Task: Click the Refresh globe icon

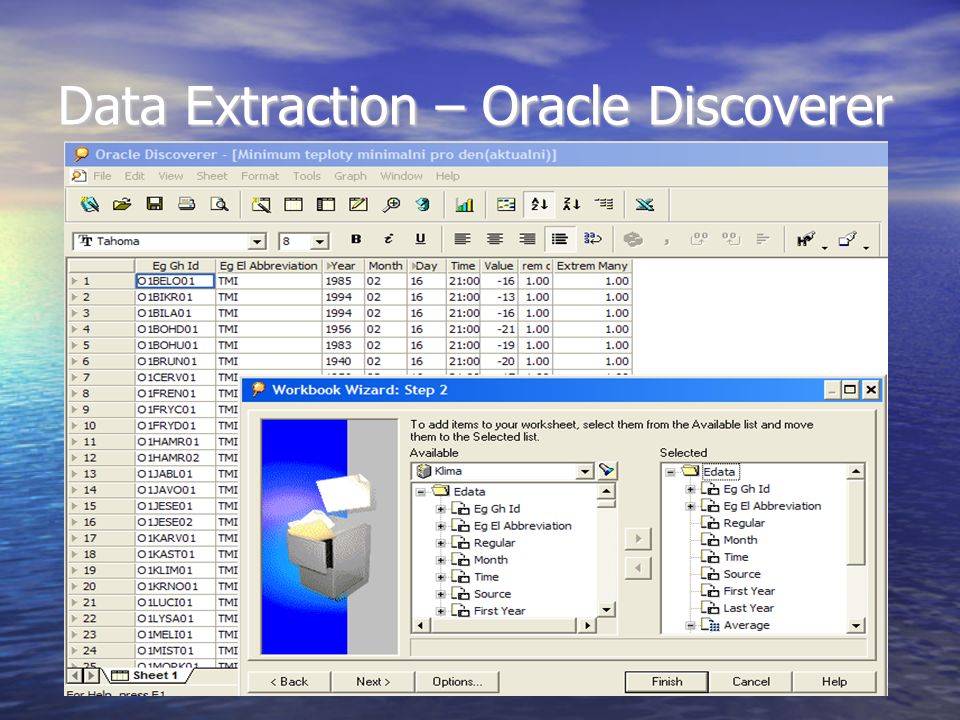Action: (422, 204)
